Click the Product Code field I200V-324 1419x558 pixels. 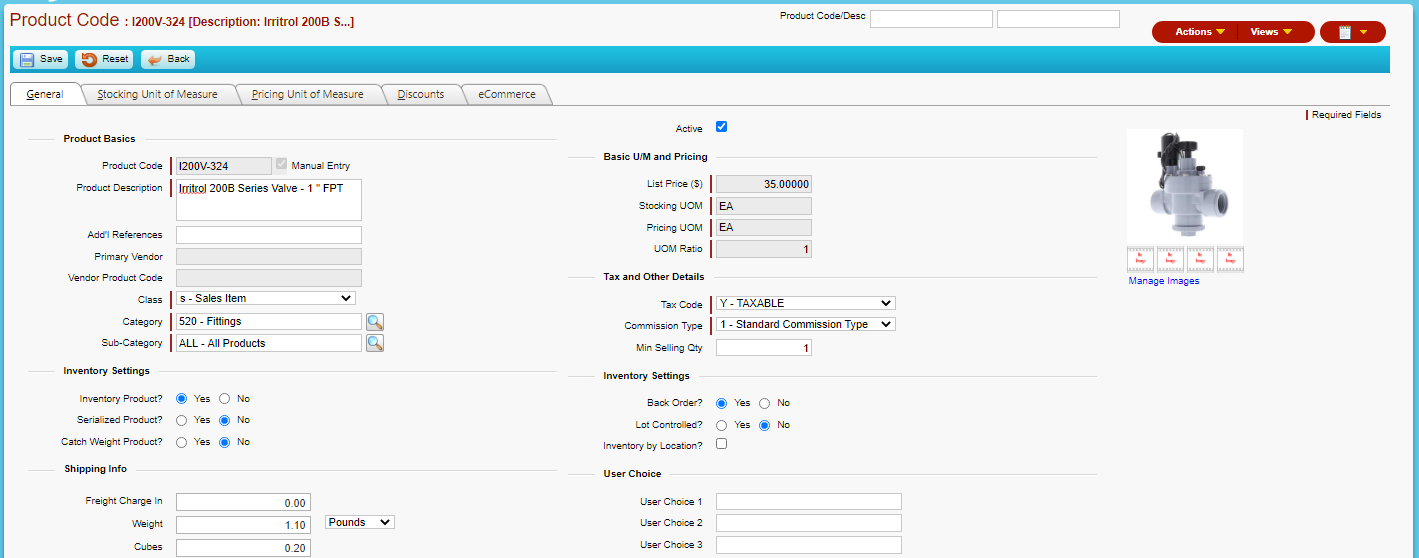click(x=224, y=166)
